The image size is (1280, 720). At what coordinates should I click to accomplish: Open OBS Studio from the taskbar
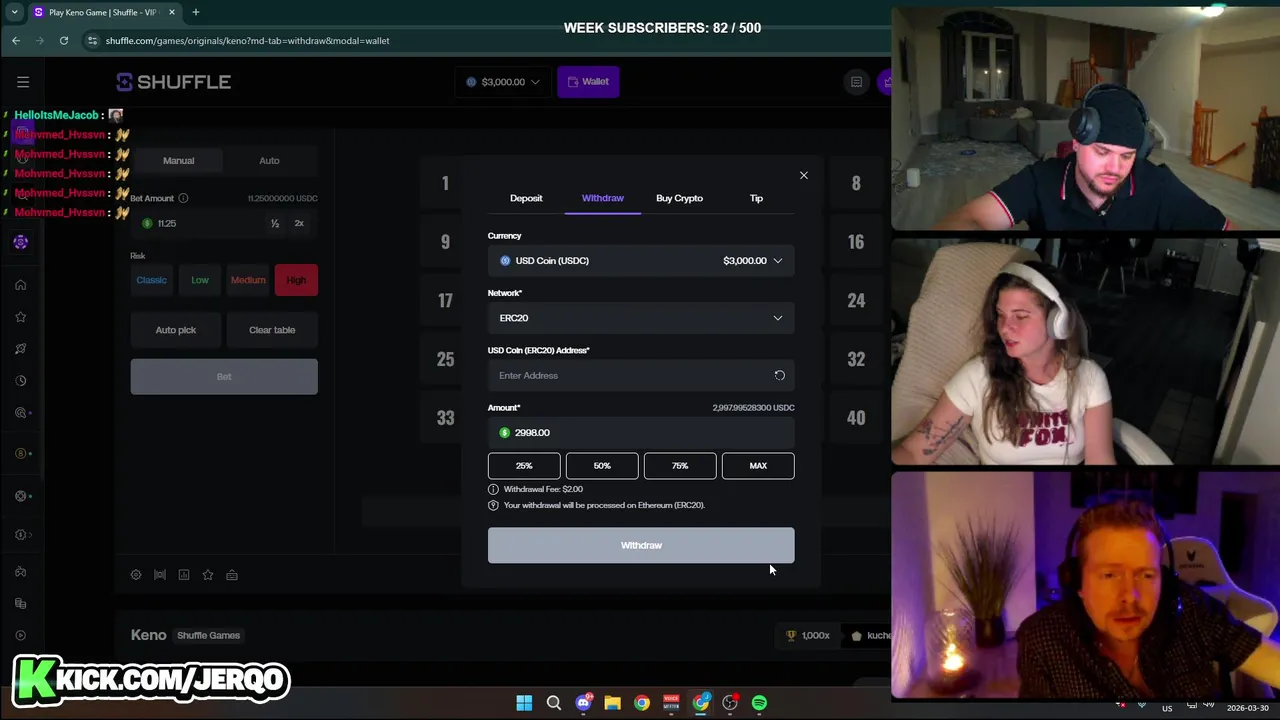pyautogui.click(x=730, y=703)
